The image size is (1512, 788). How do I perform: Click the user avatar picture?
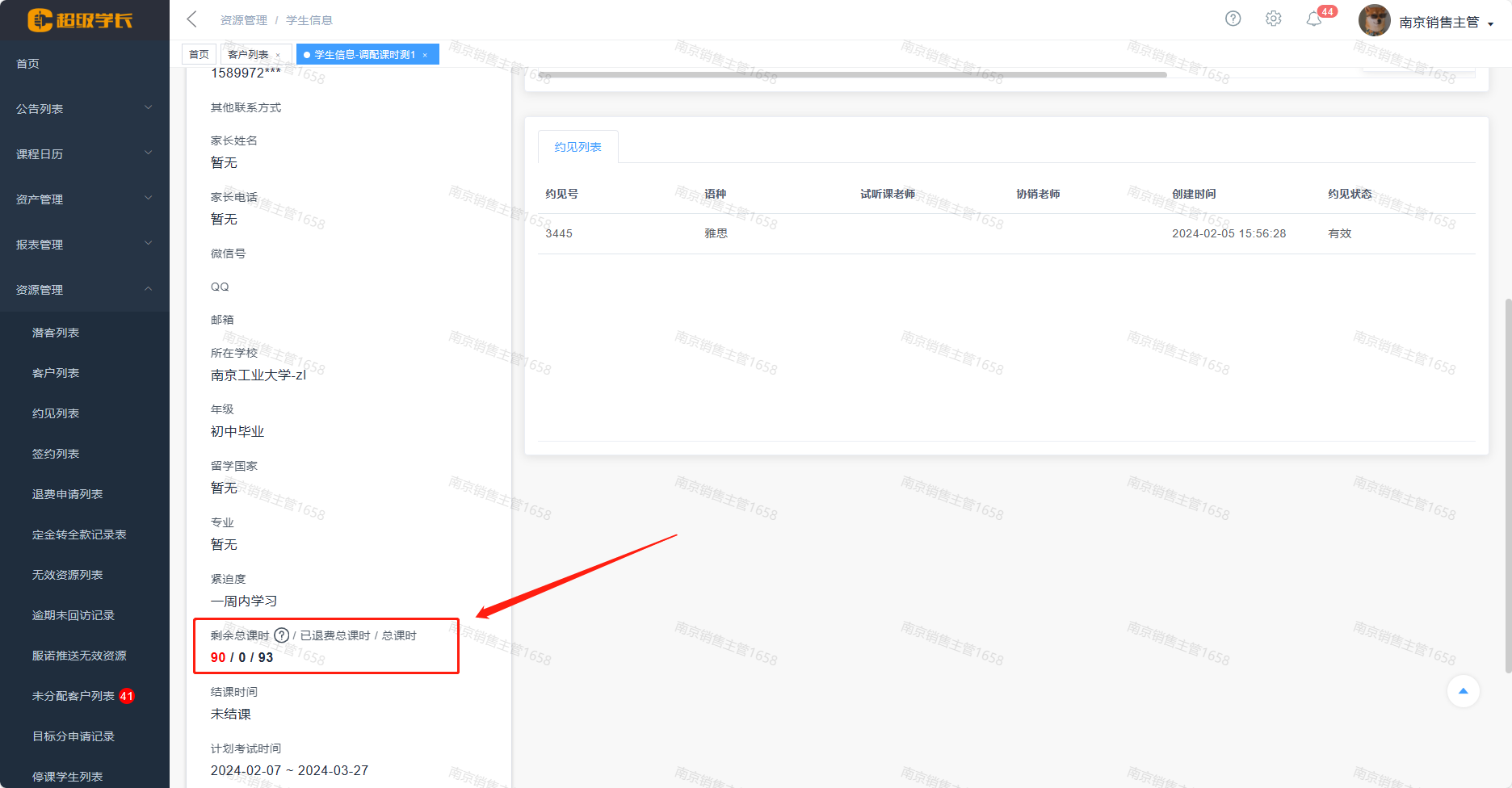1374,21
